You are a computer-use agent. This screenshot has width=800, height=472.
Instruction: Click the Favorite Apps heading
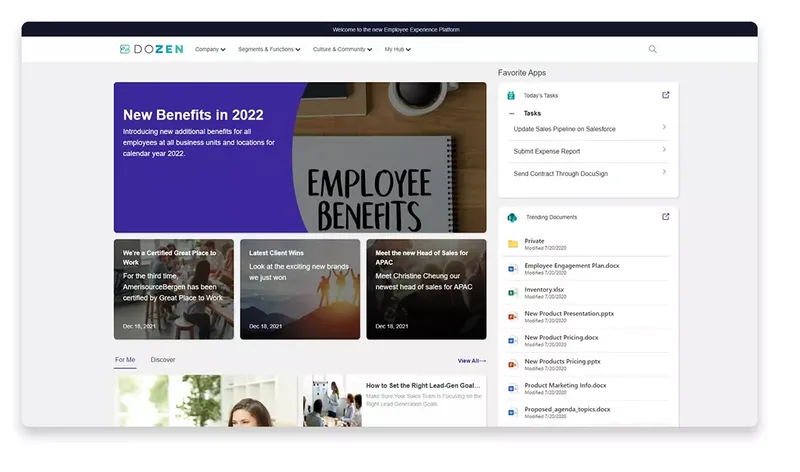click(522, 73)
